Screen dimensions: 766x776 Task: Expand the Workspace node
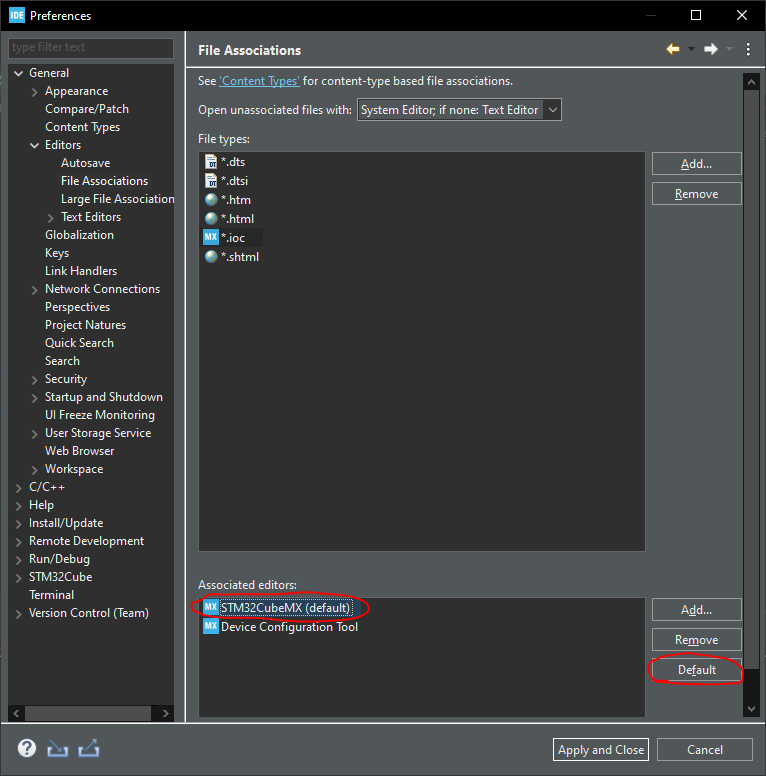[34, 470]
